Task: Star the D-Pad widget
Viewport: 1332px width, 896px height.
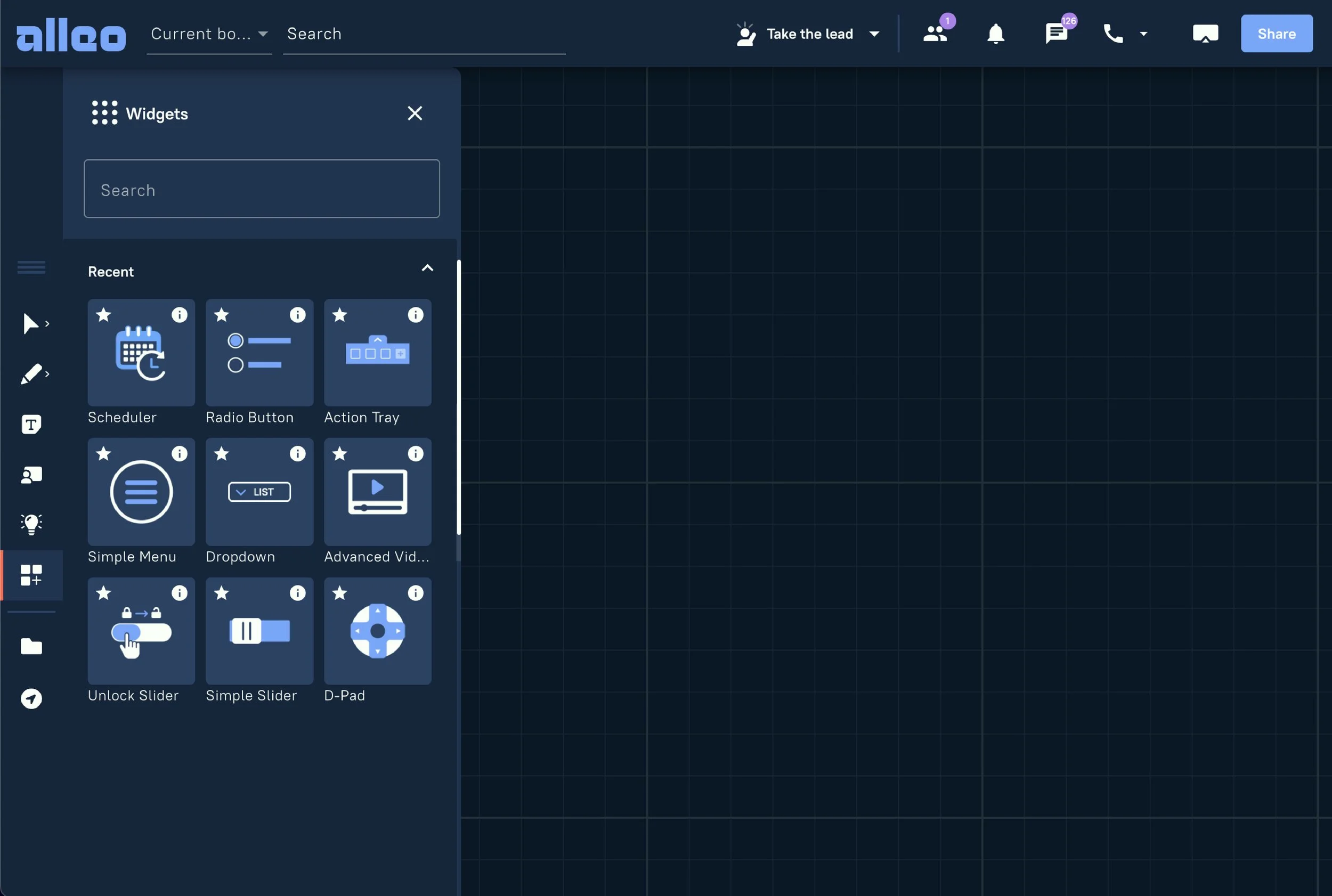Action: [x=340, y=593]
